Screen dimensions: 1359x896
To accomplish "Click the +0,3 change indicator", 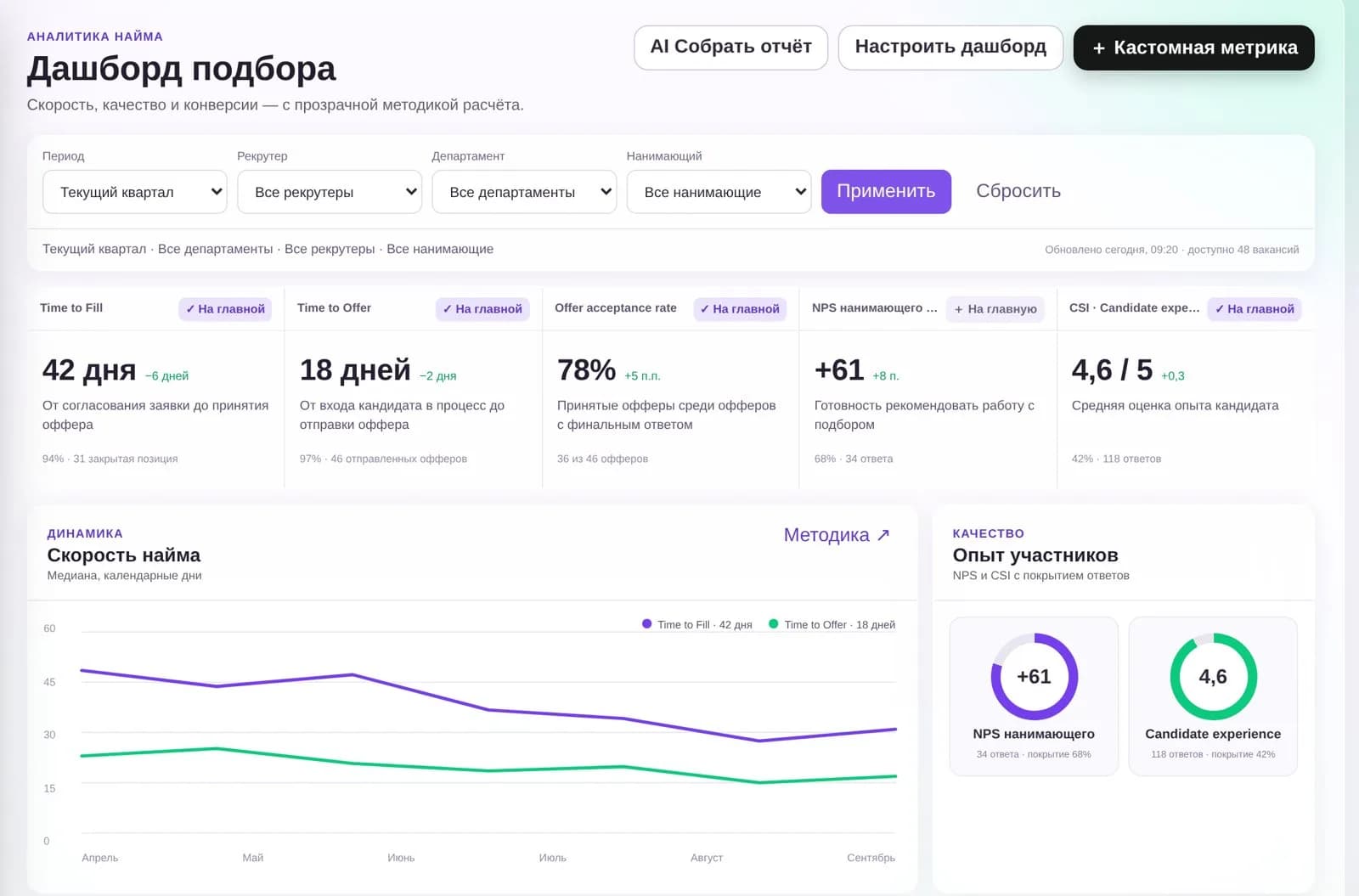I will click(x=1173, y=375).
